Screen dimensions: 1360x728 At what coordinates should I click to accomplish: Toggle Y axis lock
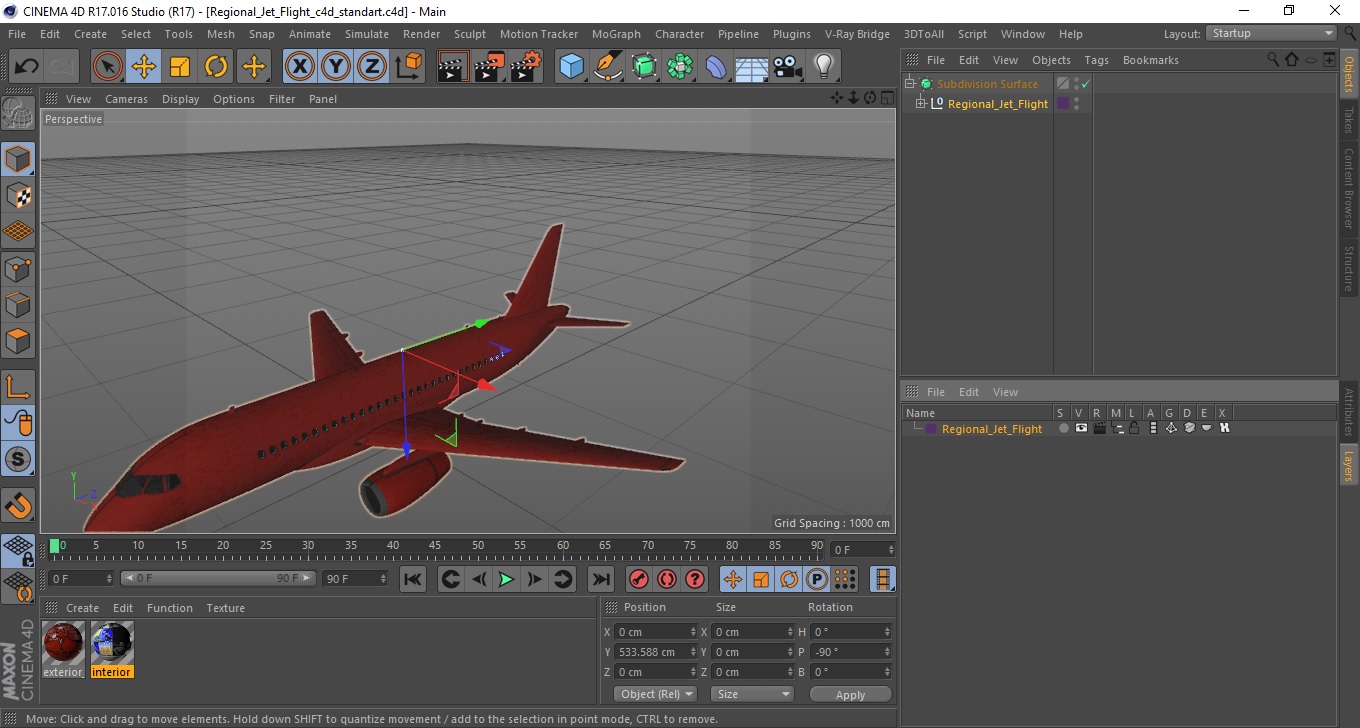tap(336, 67)
